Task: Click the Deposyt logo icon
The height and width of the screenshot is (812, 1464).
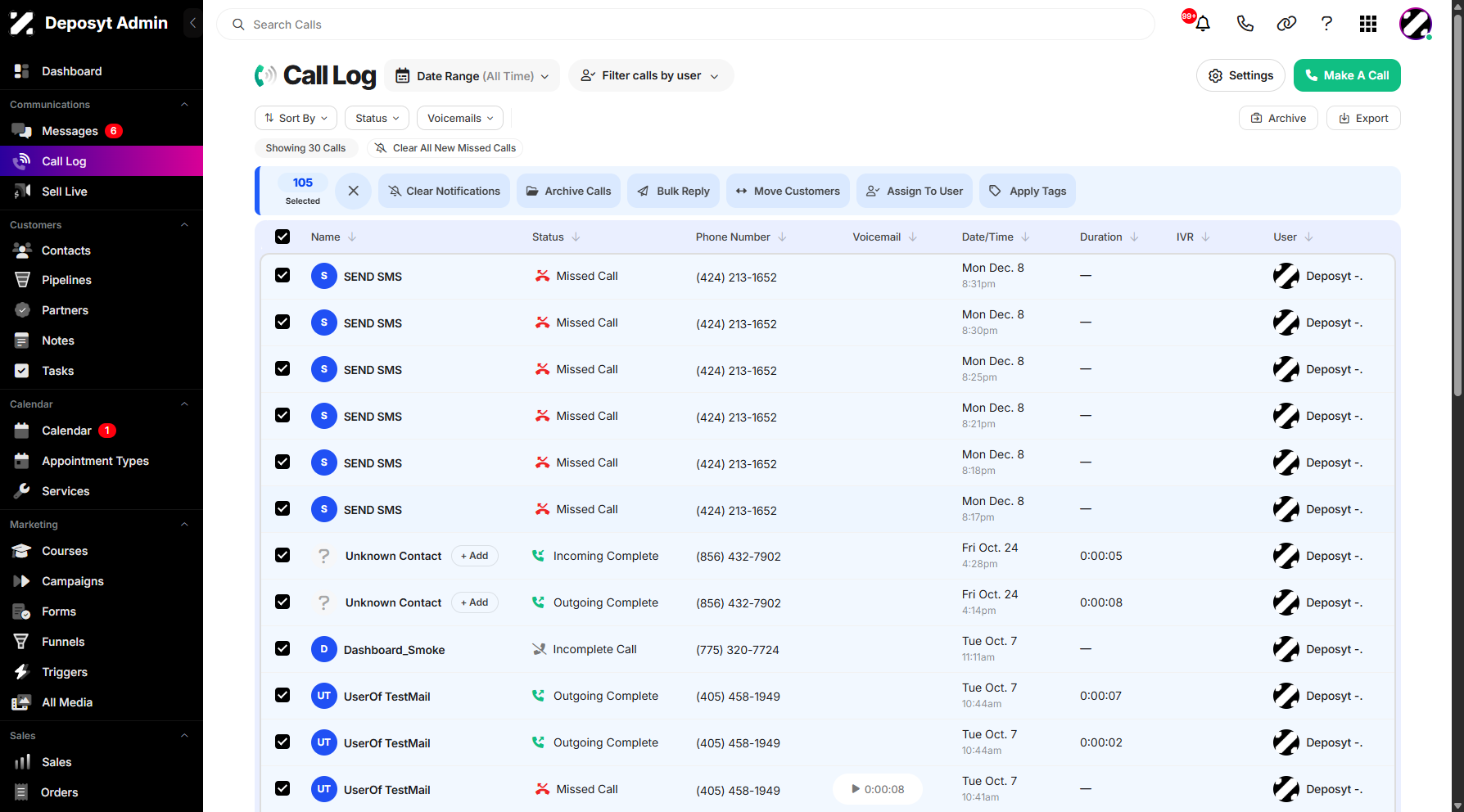Action: coord(22,23)
